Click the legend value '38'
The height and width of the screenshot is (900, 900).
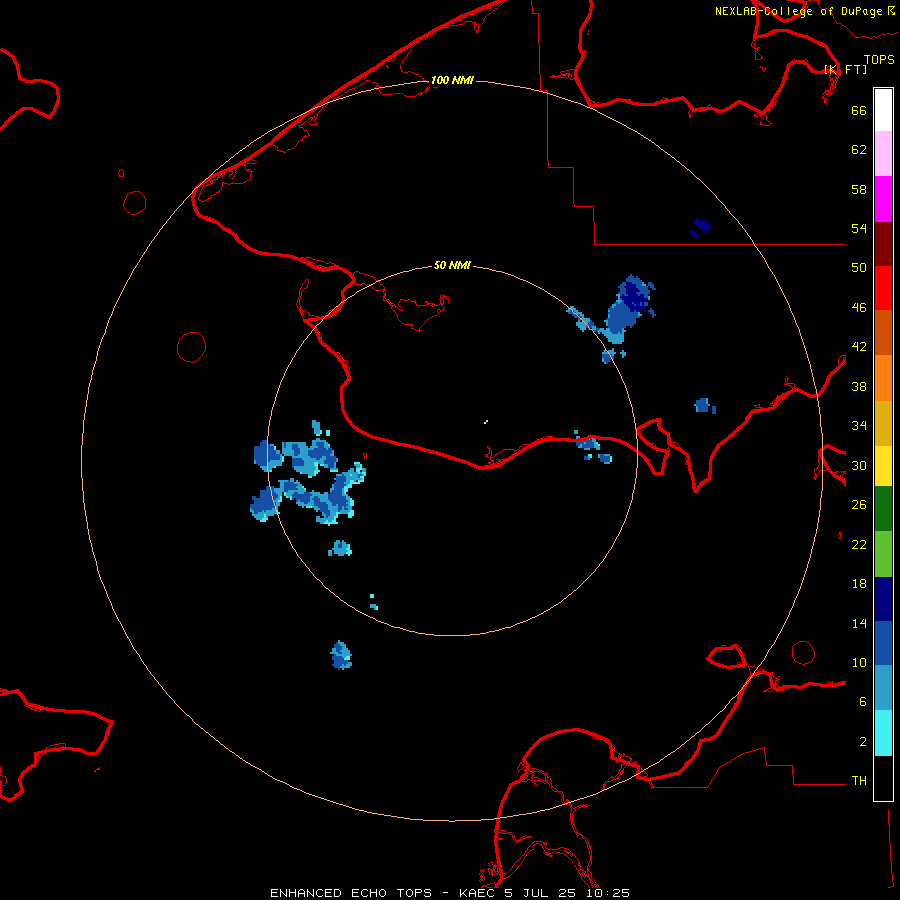(x=859, y=386)
